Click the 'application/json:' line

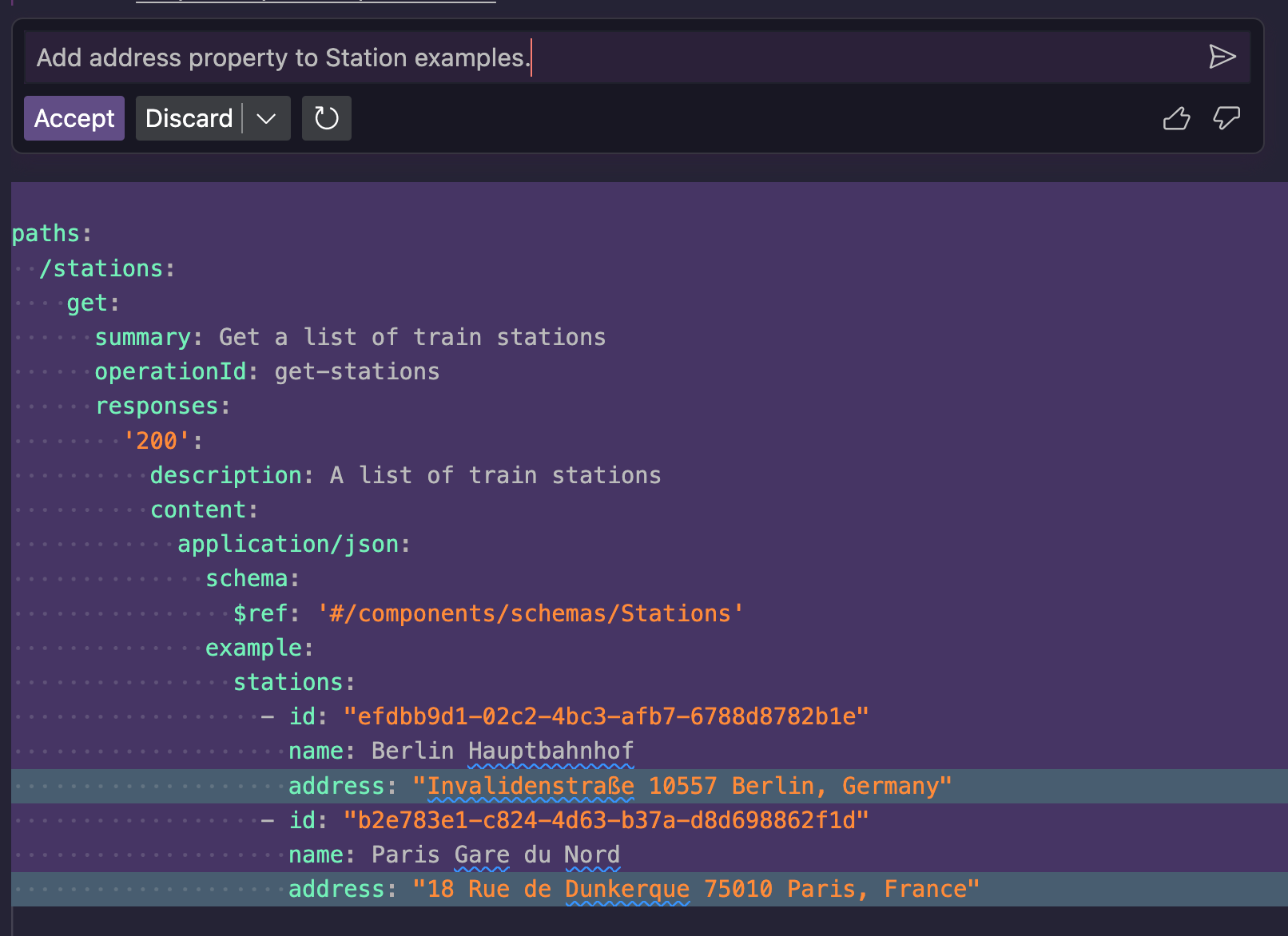[294, 544]
